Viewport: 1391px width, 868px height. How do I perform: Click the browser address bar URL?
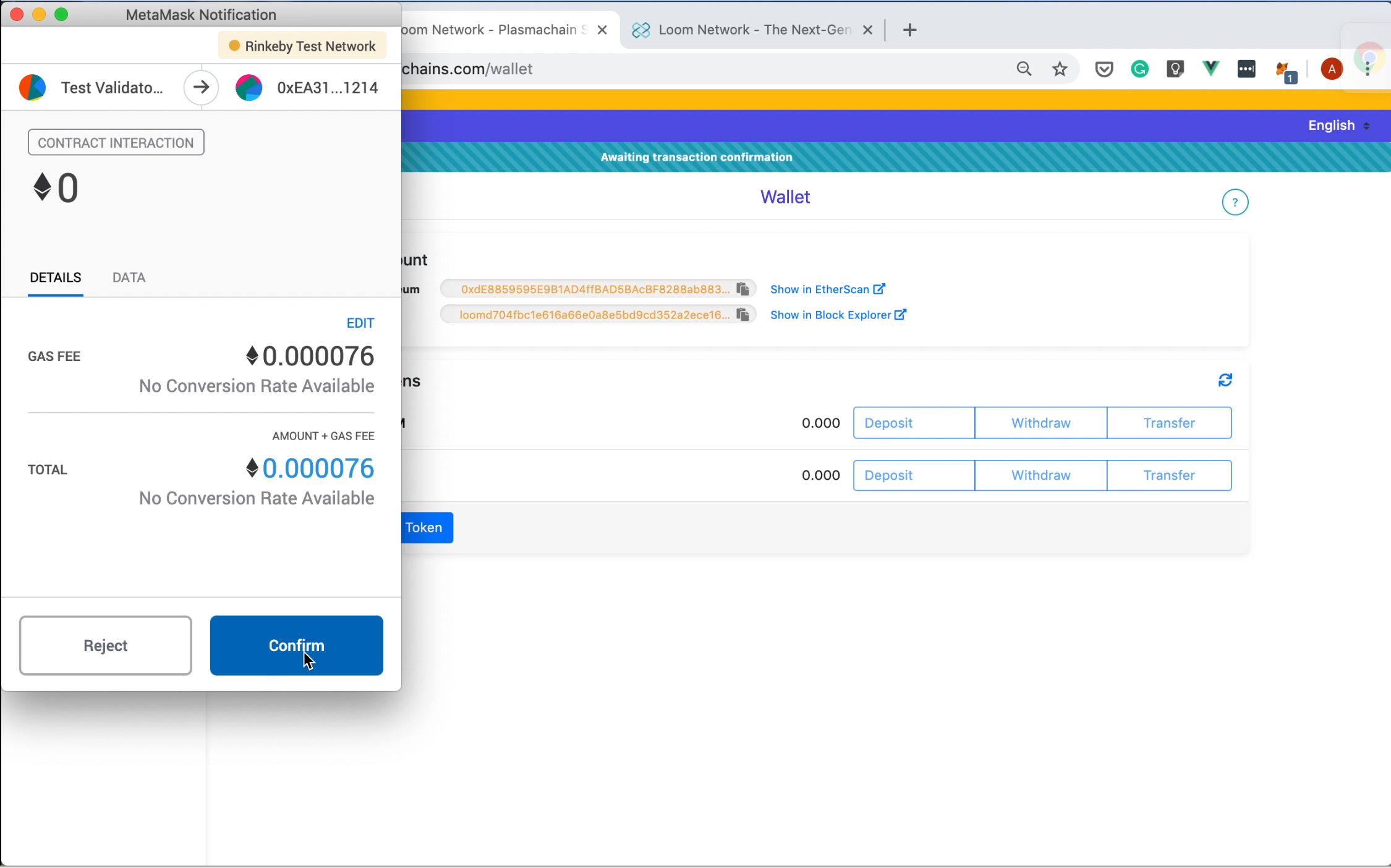click(467, 69)
